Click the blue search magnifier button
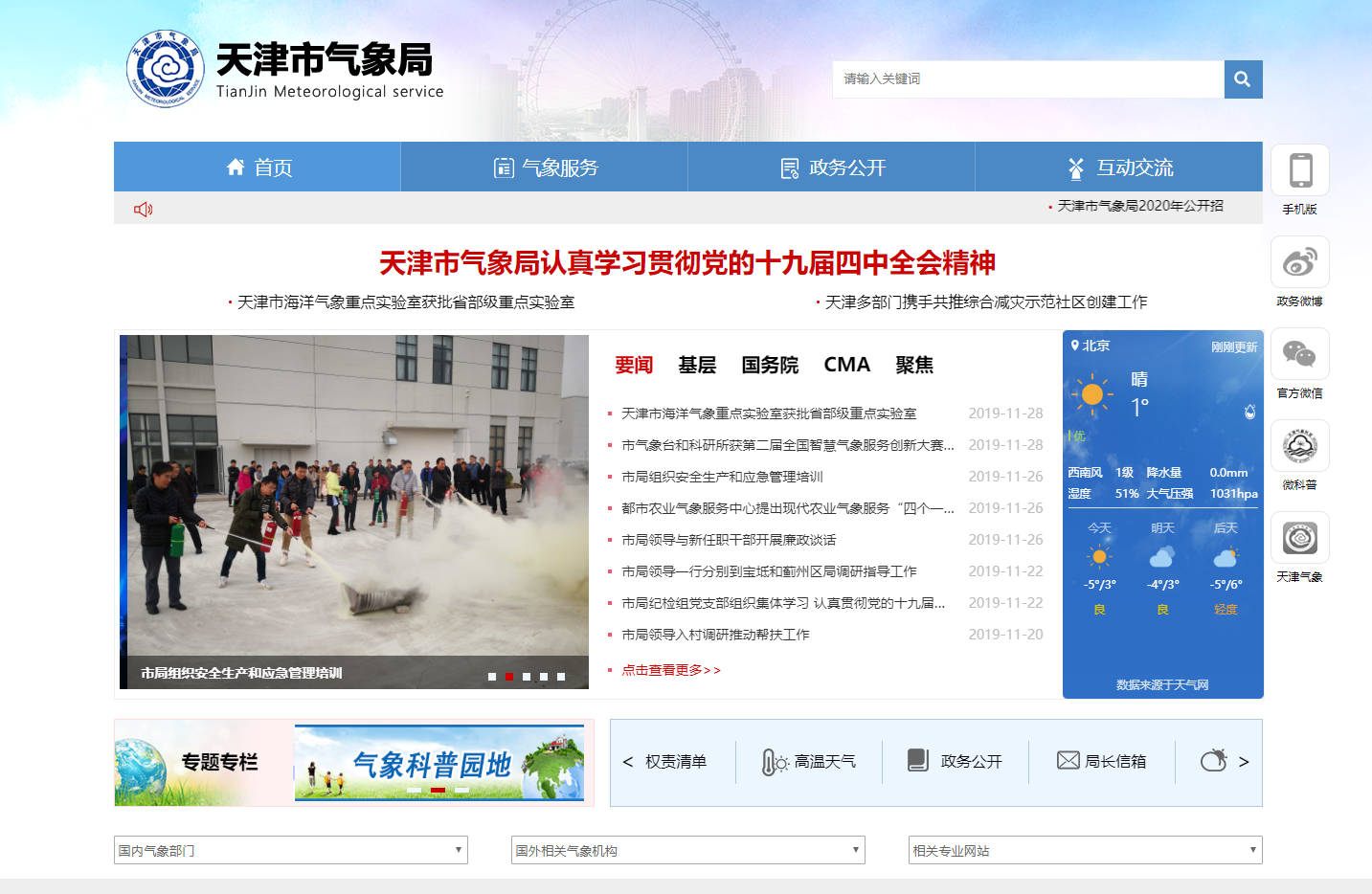 (x=1243, y=79)
